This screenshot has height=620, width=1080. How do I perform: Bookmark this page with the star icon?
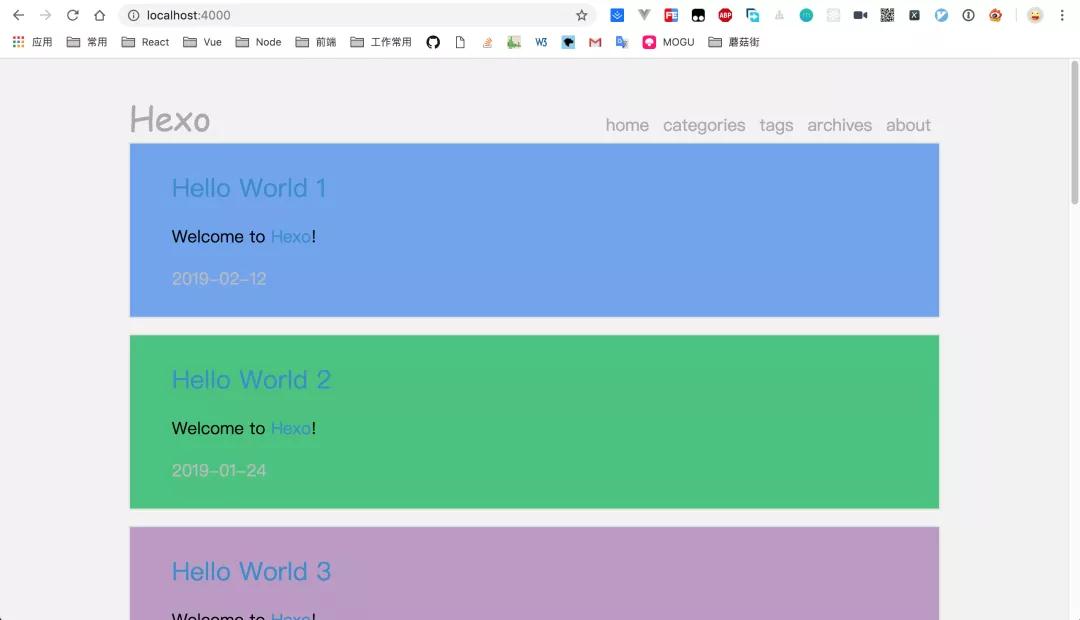click(581, 15)
